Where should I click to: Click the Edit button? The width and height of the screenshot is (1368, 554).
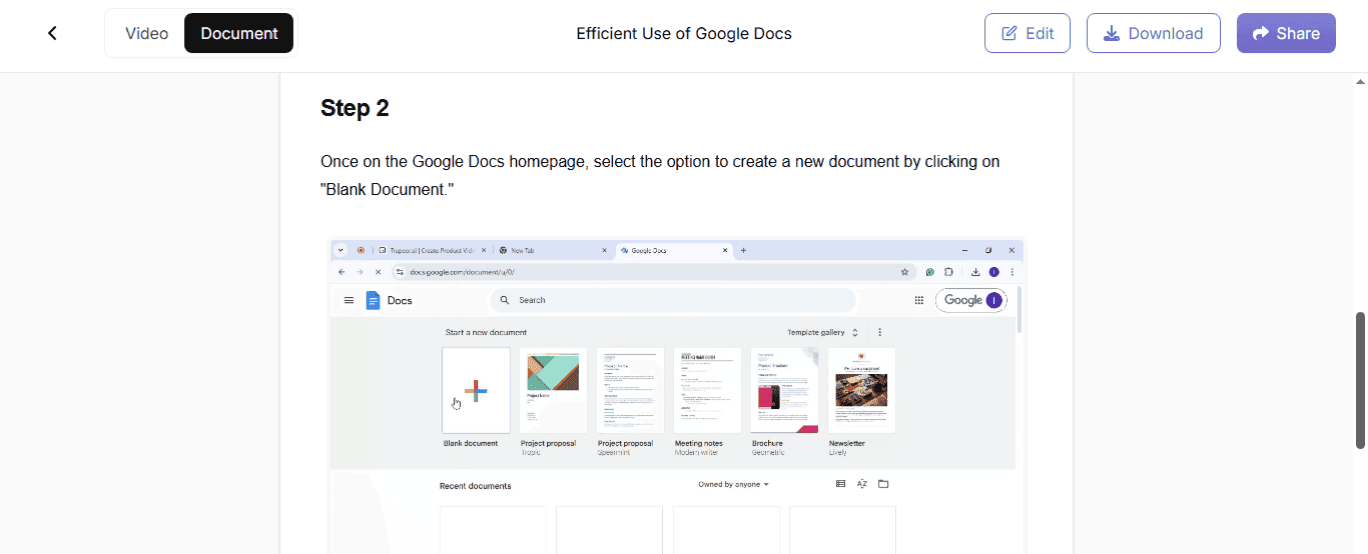pos(1027,33)
